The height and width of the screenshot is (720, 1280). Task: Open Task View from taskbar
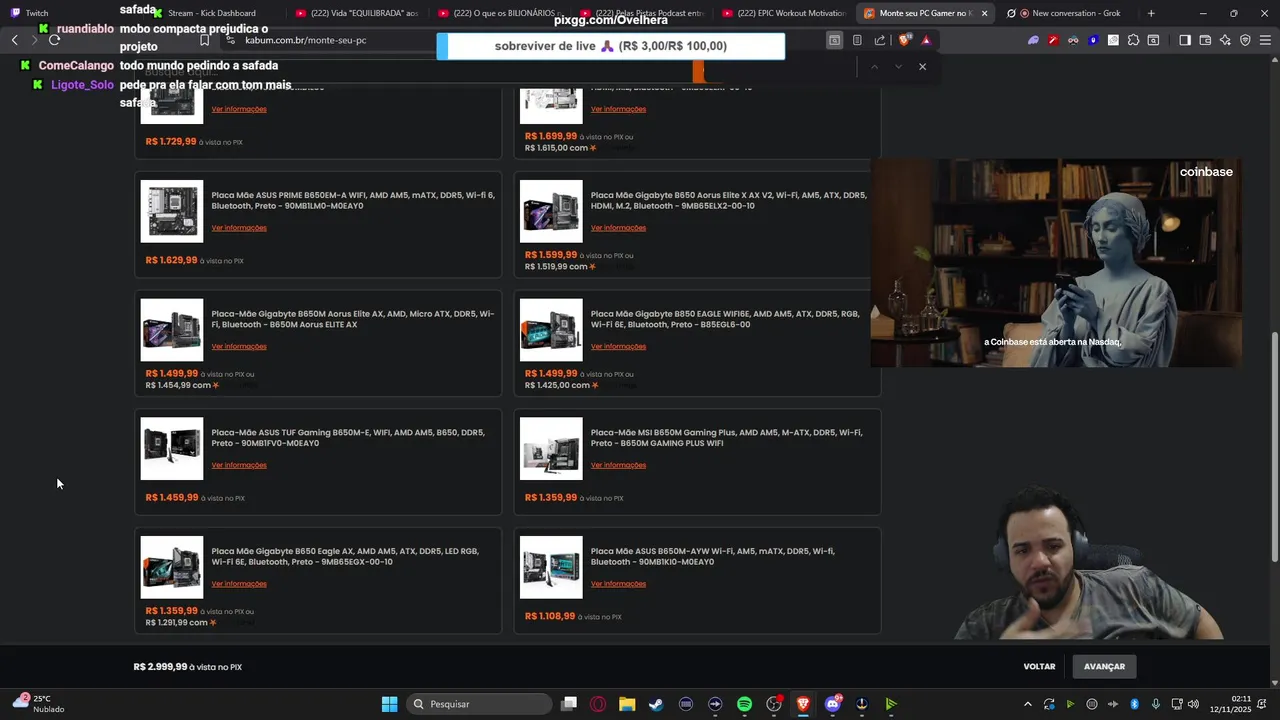click(x=569, y=704)
